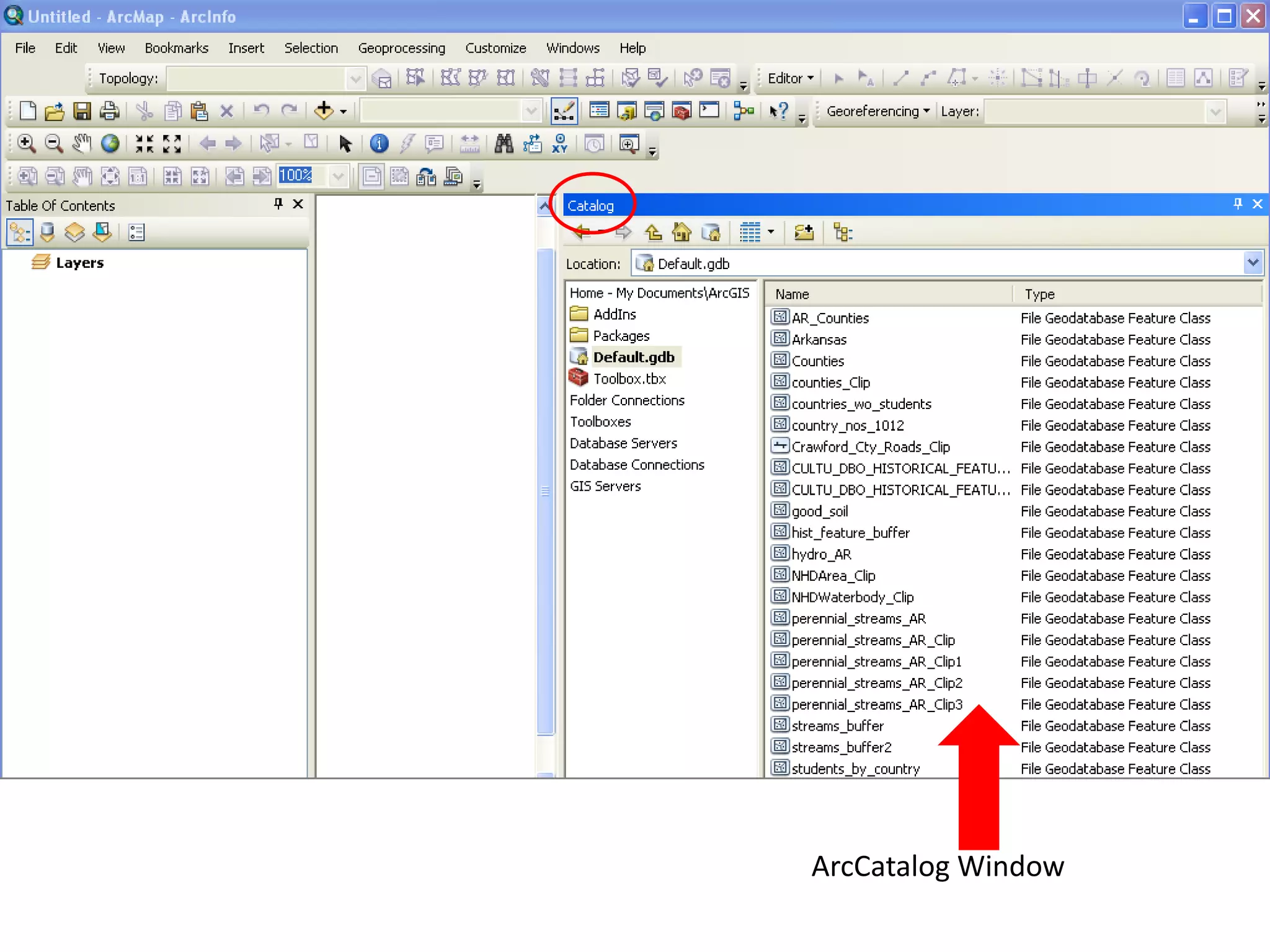Expand the Catalog Location dropdown
The width and height of the screenshot is (1270, 952).
tap(1253, 263)
